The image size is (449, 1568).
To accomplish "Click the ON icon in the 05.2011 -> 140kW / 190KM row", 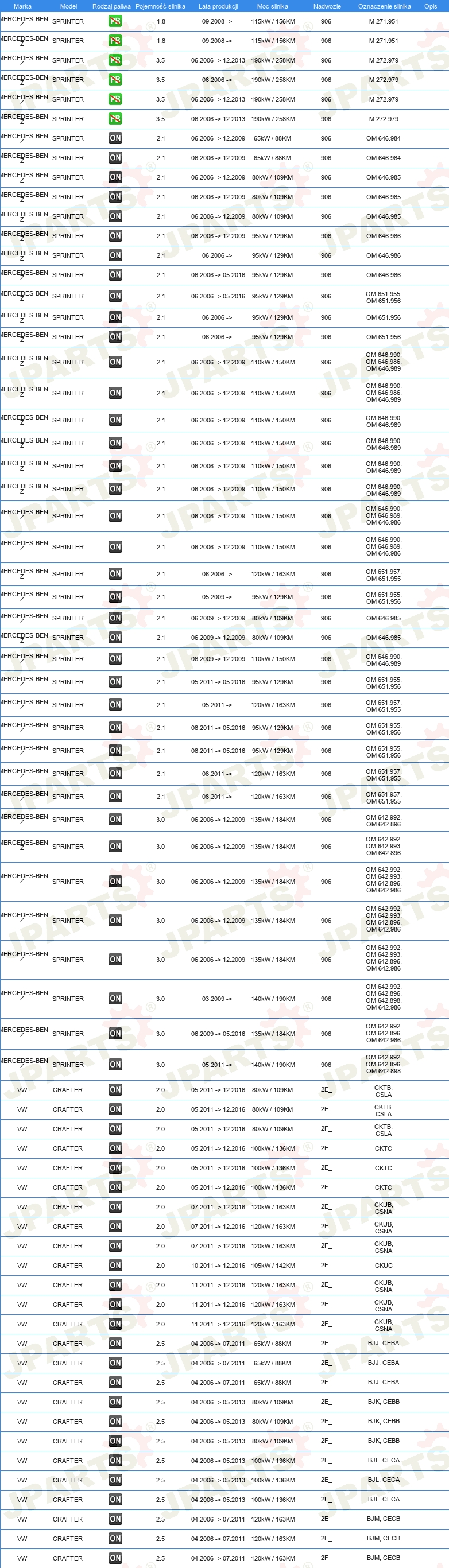I will [115, 1065].
